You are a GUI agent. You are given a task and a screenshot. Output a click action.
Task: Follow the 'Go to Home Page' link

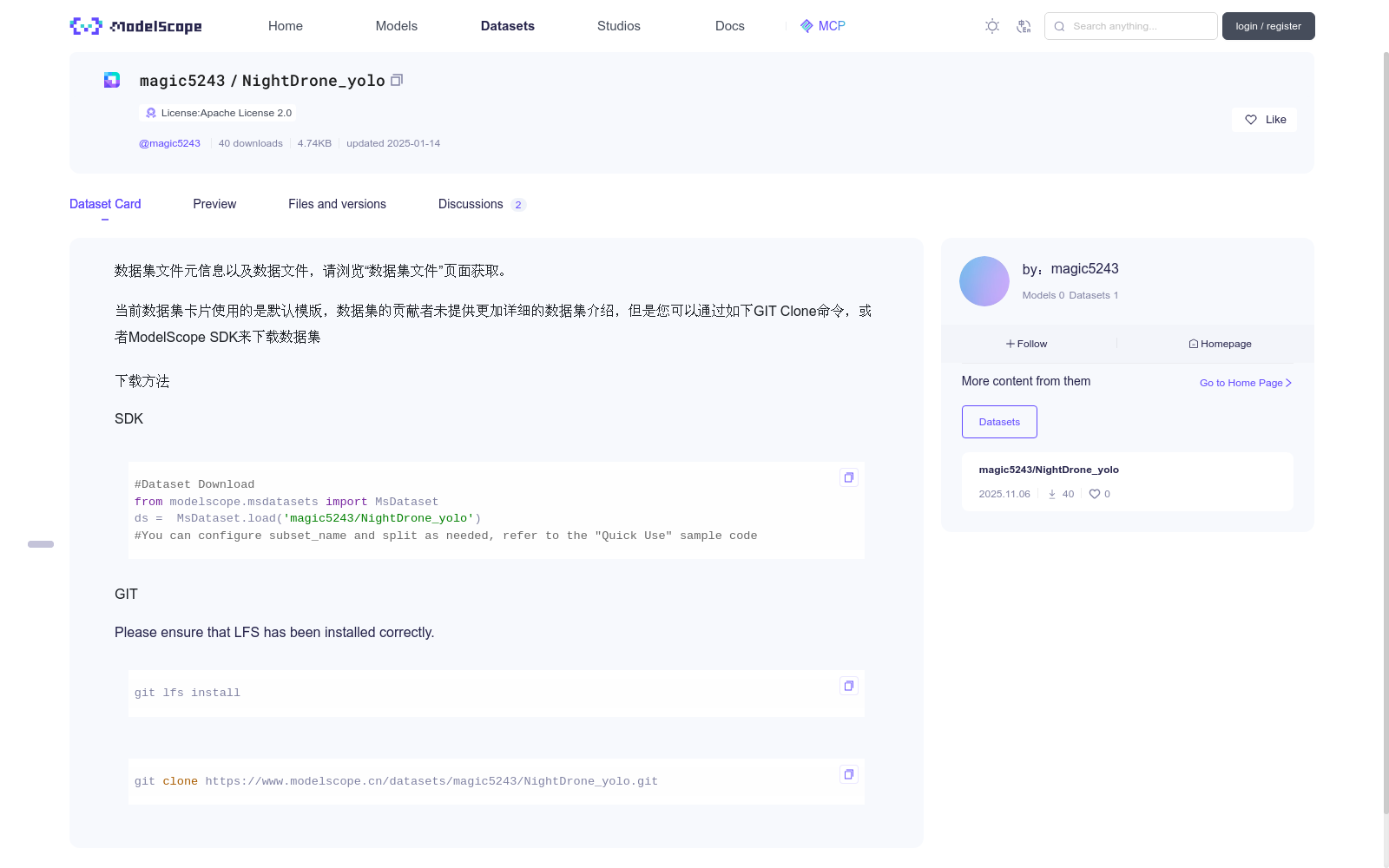tap(1246, 383)
